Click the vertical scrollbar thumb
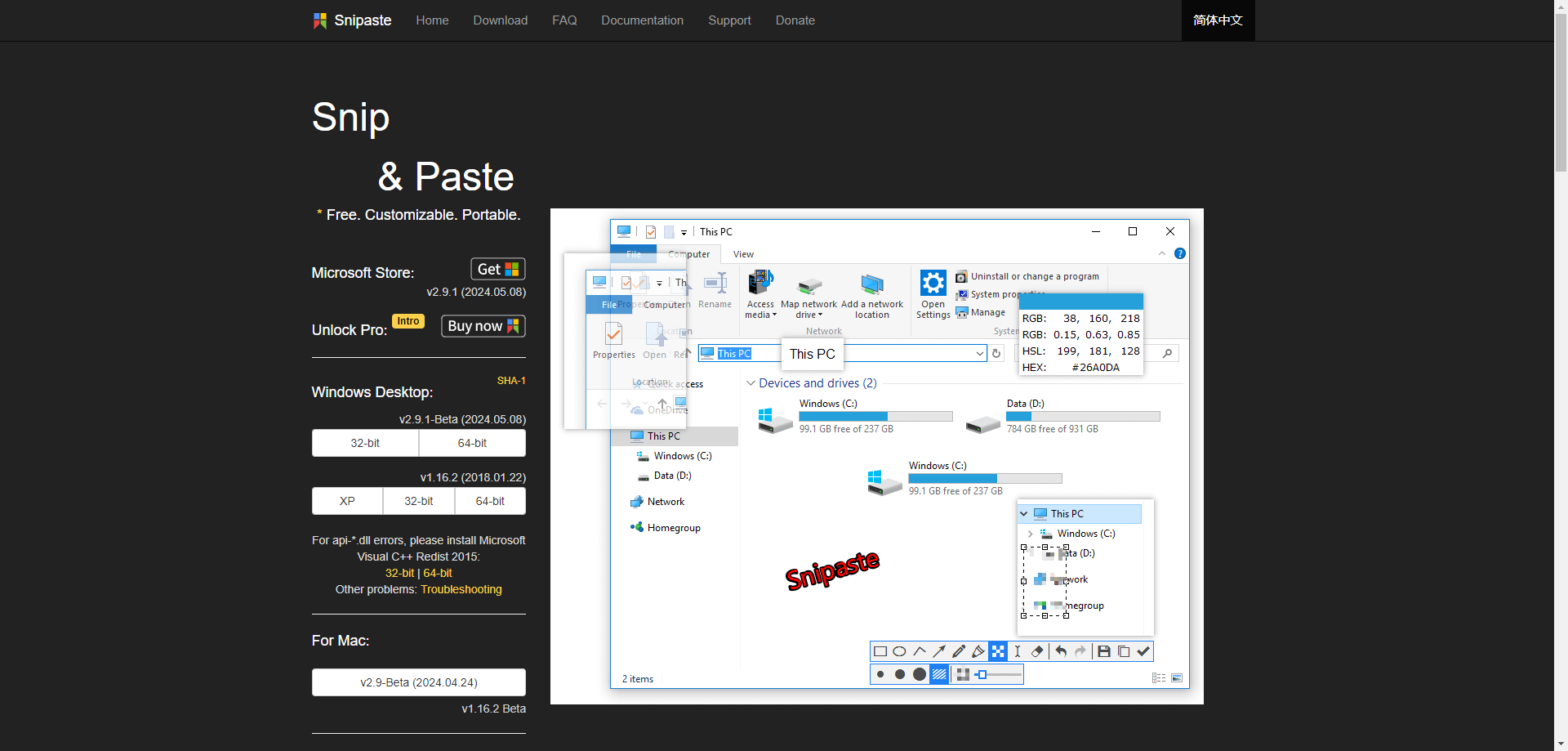The width and height of the screenshot is (1568, 751). [x=1561, y=92]
